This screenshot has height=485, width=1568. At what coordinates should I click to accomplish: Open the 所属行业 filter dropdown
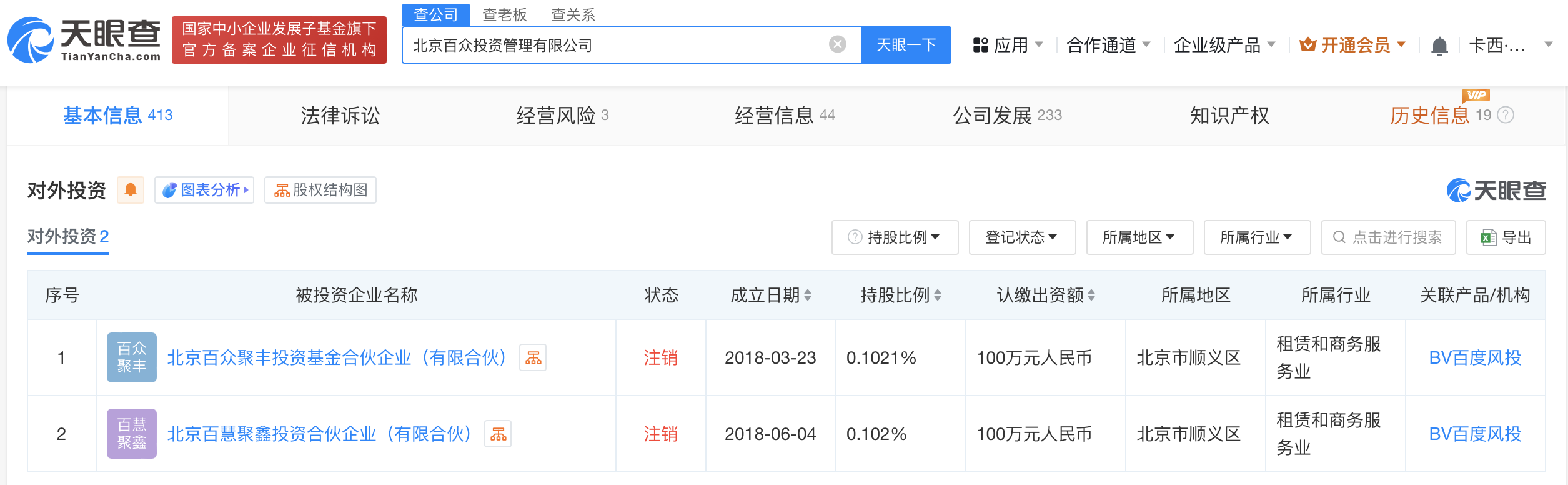(x=1257, y=237)
